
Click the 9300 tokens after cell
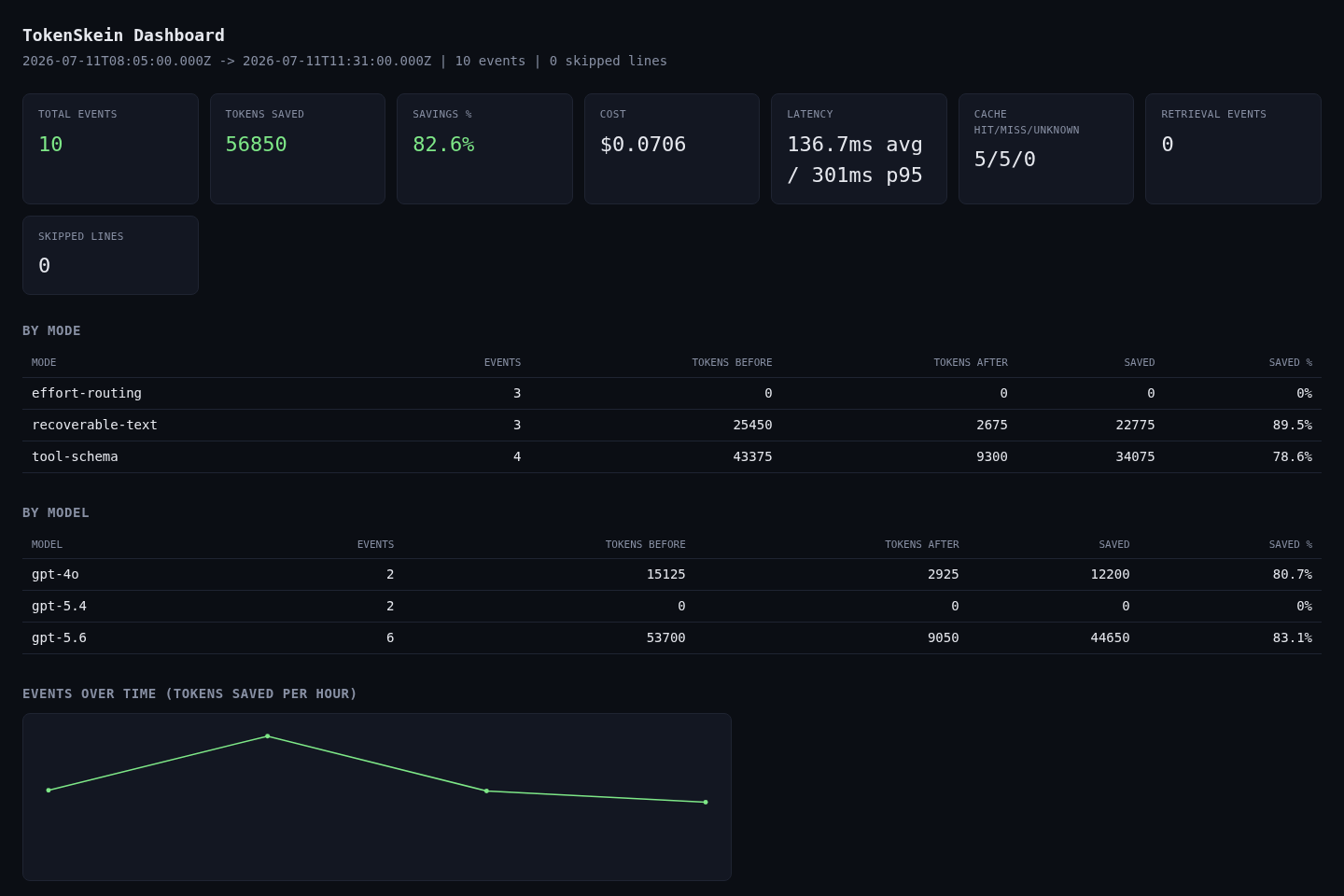[992, 456]
